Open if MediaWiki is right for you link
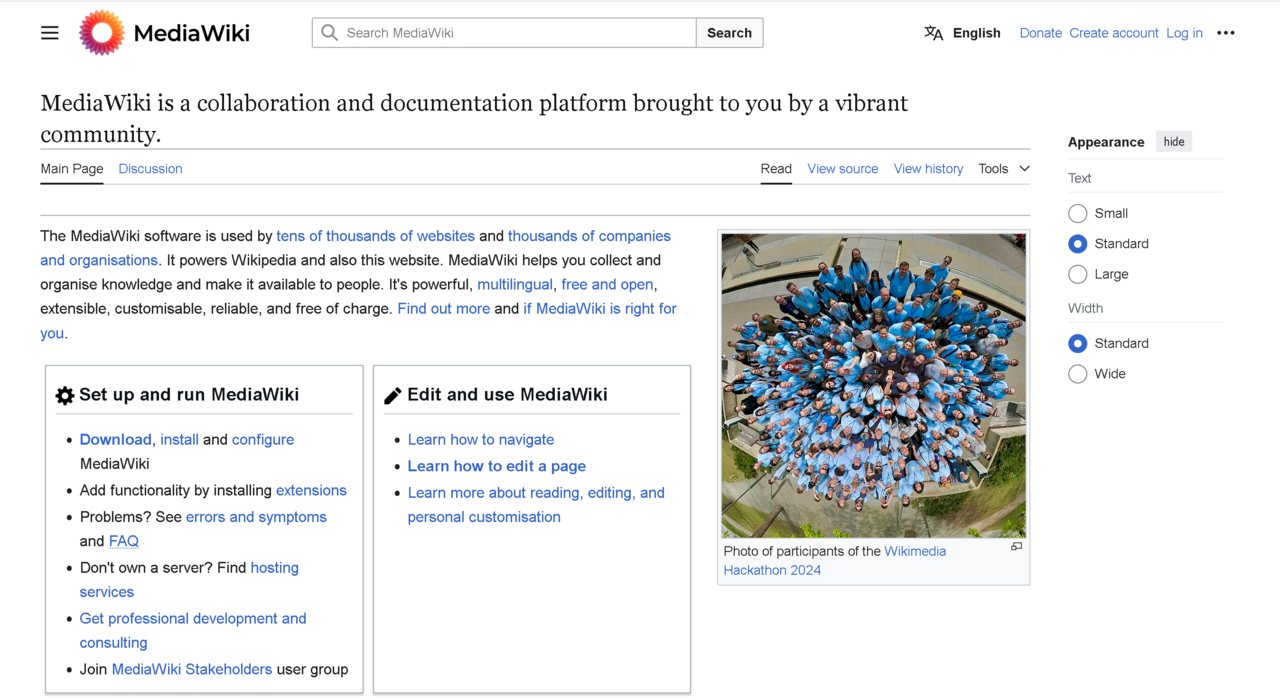Viewport: 1280px width, 700px height. pyautogui.click(x=600, y=309)
